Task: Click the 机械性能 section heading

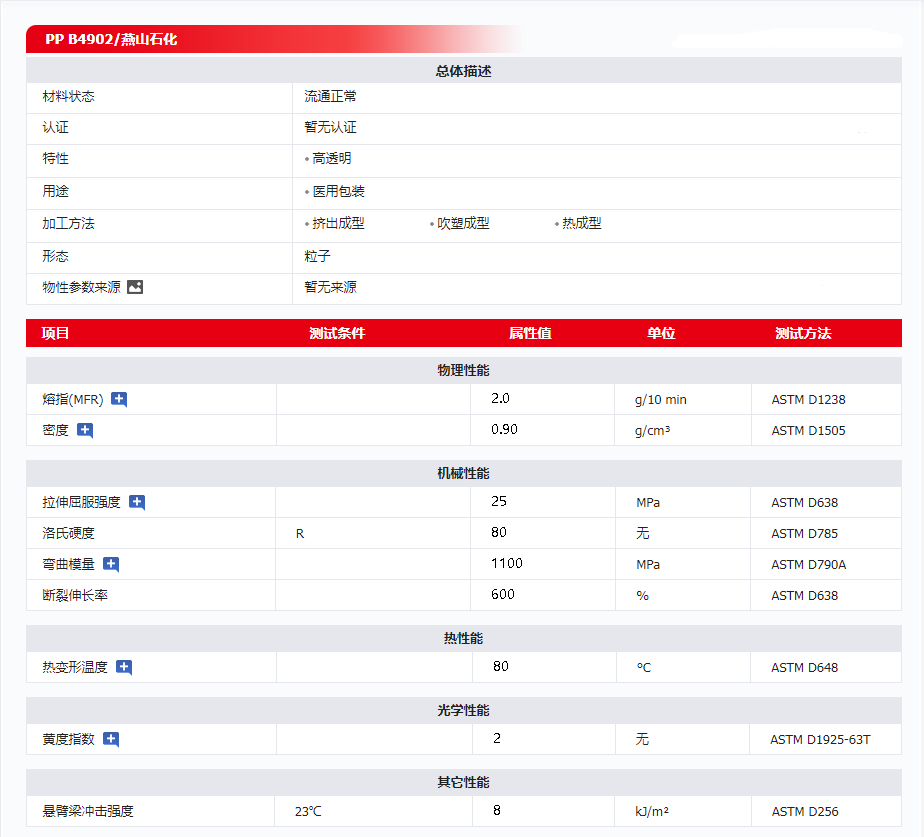Action: click(464, 473)
